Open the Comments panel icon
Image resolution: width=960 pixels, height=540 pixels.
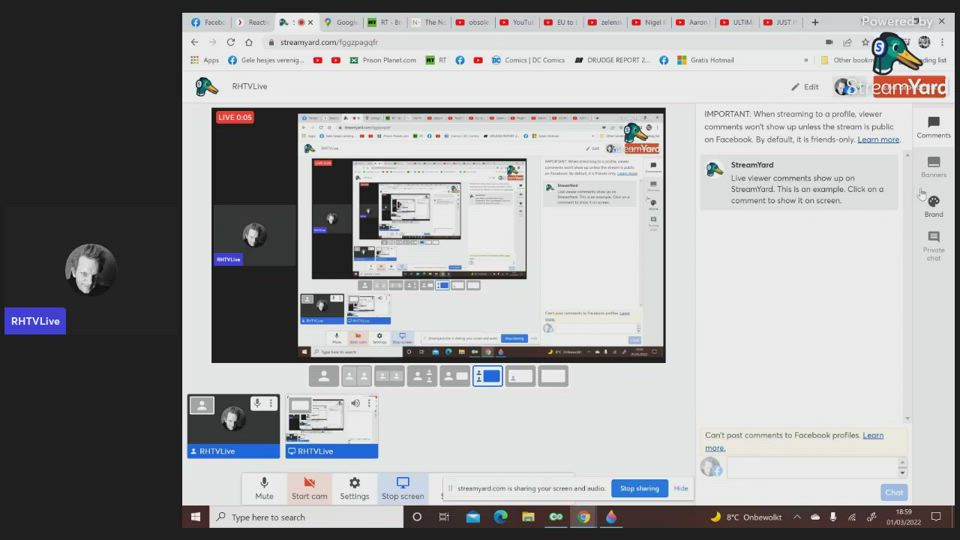click(x=933, y=127)
